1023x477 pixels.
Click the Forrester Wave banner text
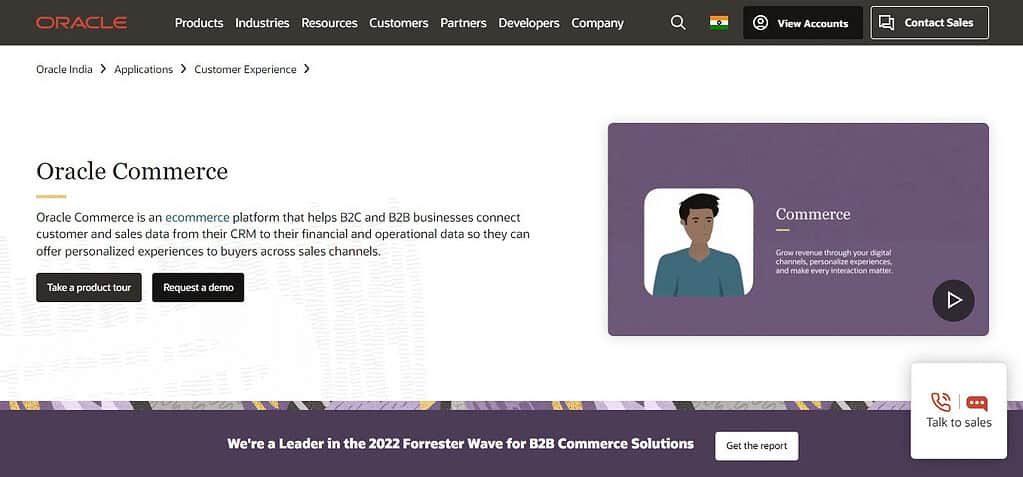pos(461,444)
